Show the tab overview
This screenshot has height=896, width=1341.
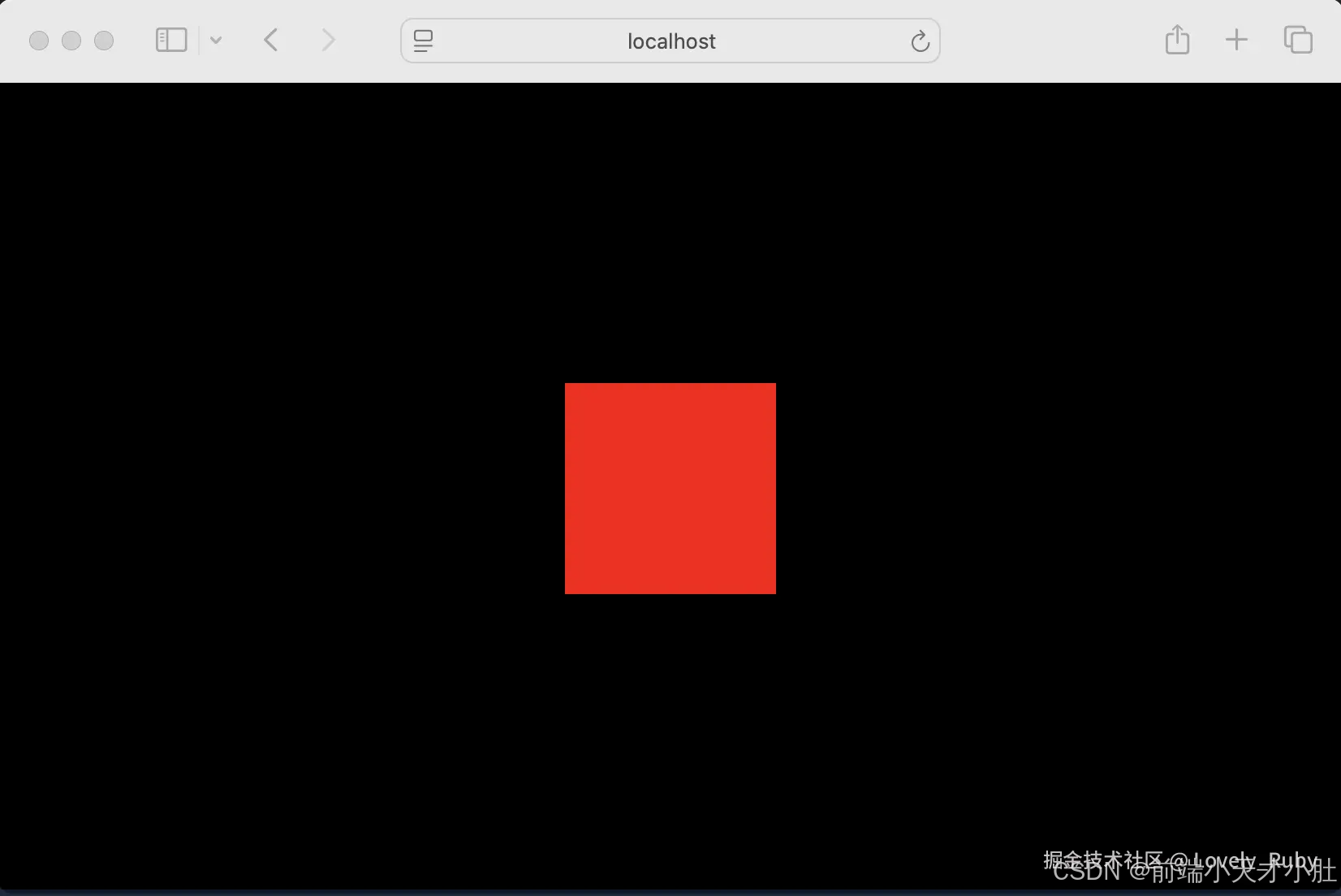click(x=1297, y=39)
